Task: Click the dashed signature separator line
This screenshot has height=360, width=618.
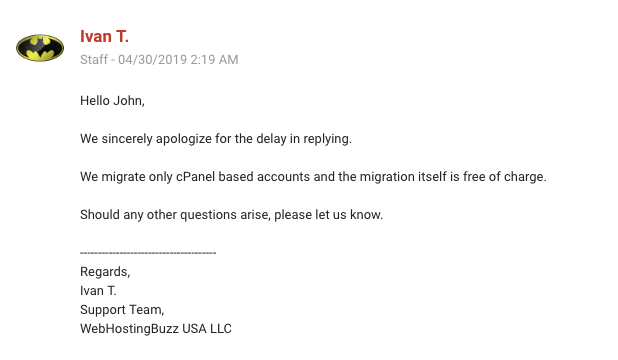Action: 148,253
